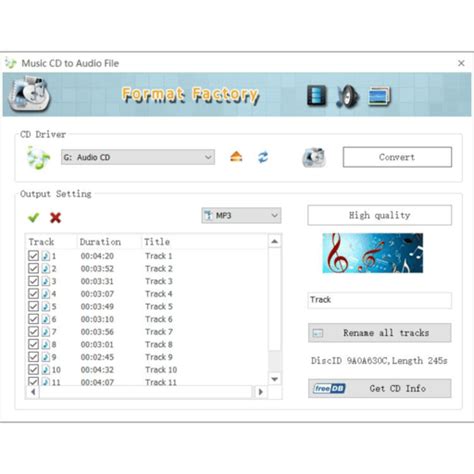Click the freeDB logo icon
The height and width of the screenshot is (474, 474).
329,388
